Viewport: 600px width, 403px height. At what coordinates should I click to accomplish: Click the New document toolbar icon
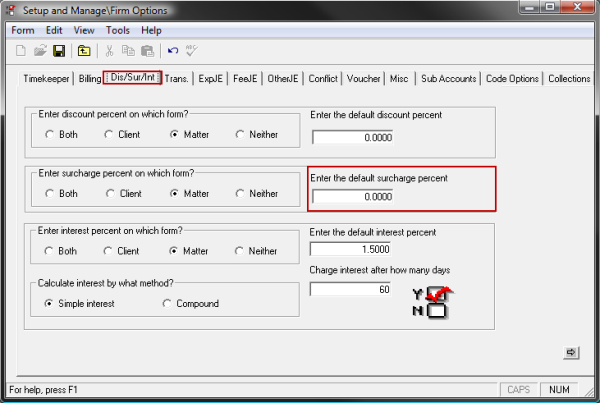(x=19, y=51)
